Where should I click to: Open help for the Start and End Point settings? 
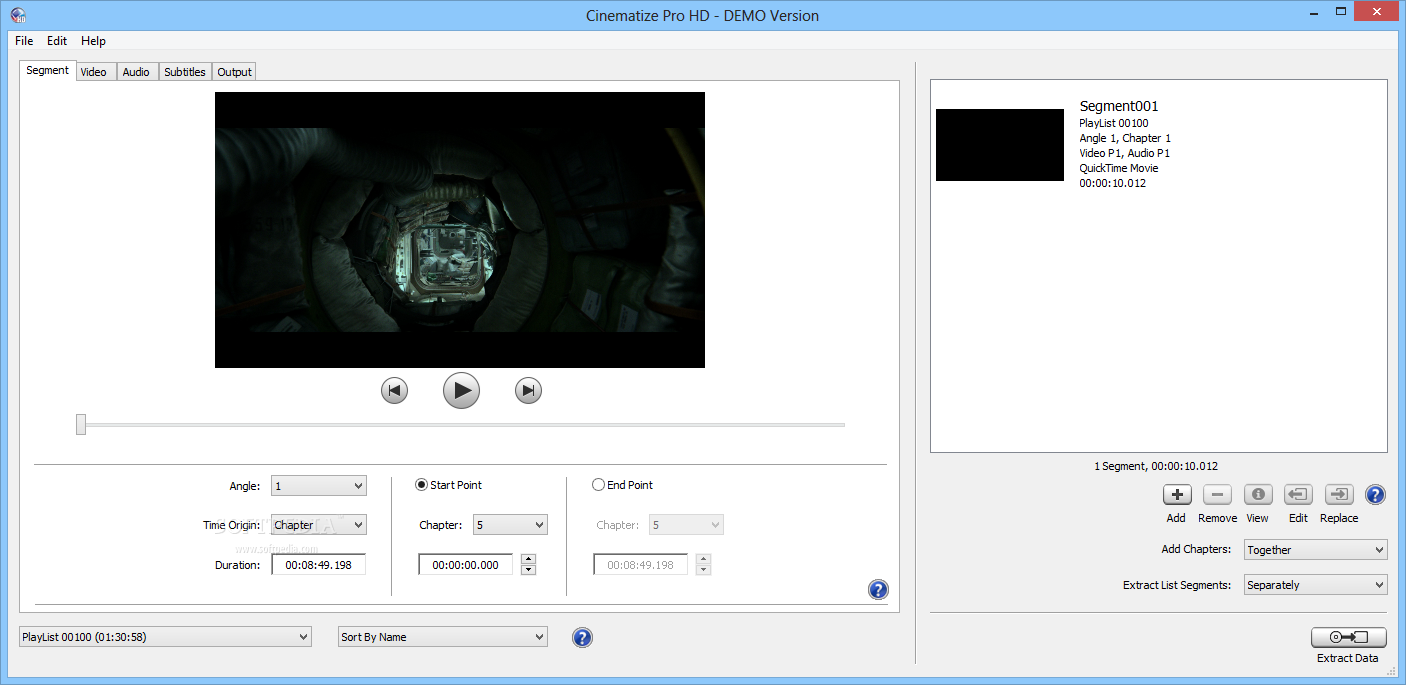878,590
